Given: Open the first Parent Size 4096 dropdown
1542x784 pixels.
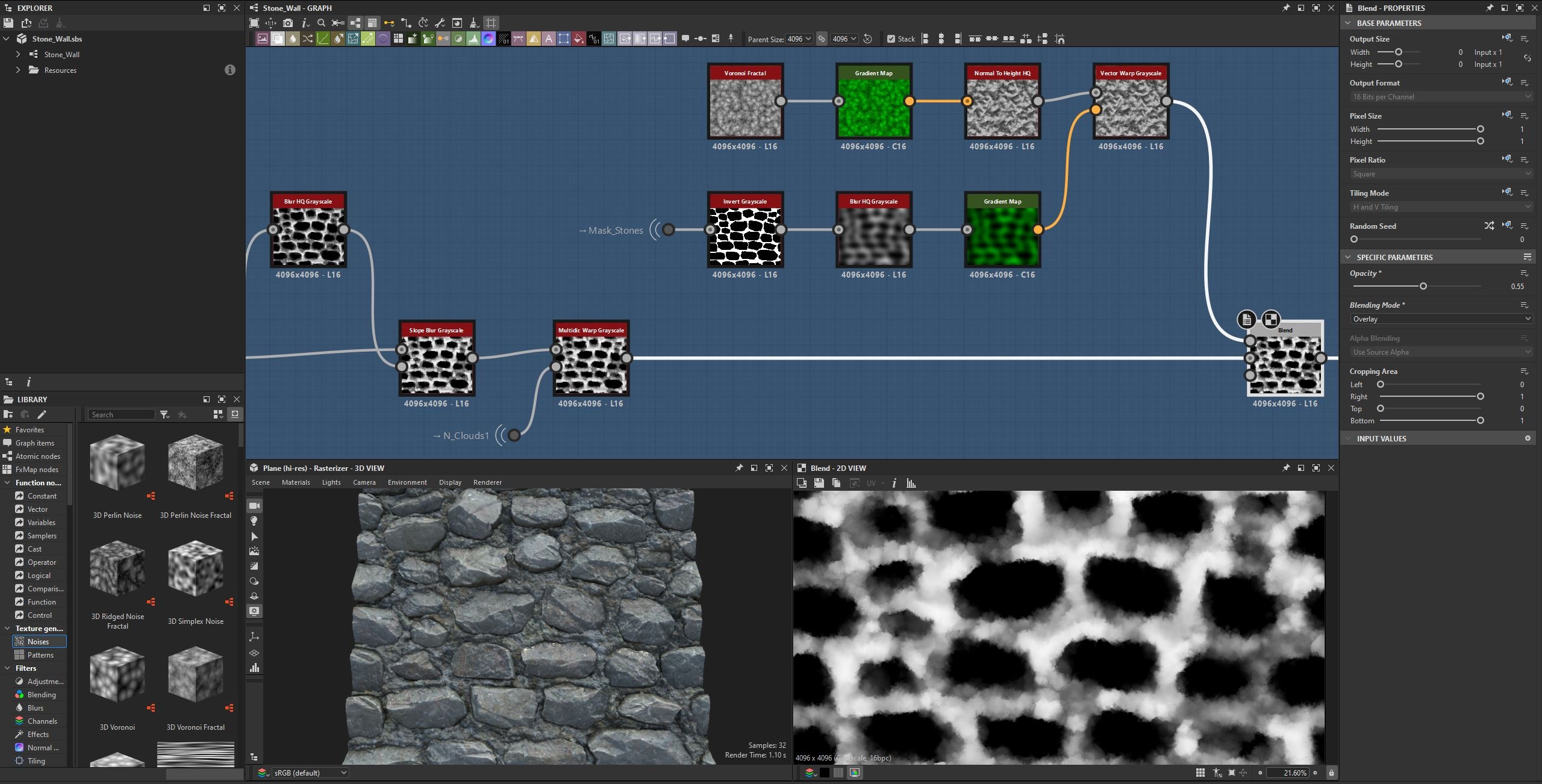Looking at the screenshot, I should coord(799,39).
